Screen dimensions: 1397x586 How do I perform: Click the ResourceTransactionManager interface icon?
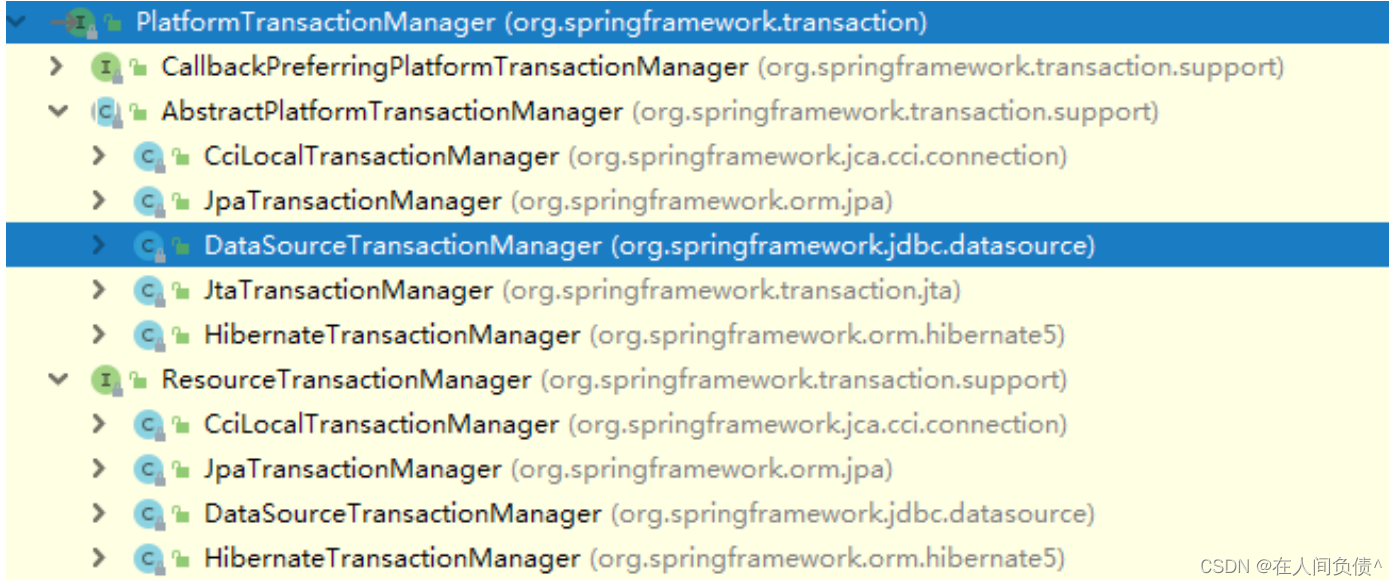coord(104,380)
